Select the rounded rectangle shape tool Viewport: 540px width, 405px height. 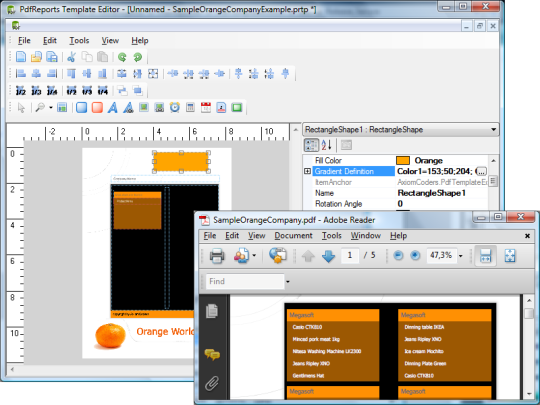click(82, 107)
